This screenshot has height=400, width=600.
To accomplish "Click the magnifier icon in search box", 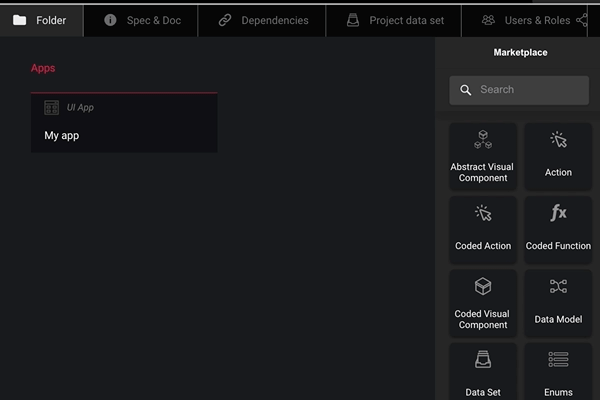I will (465, 90).
